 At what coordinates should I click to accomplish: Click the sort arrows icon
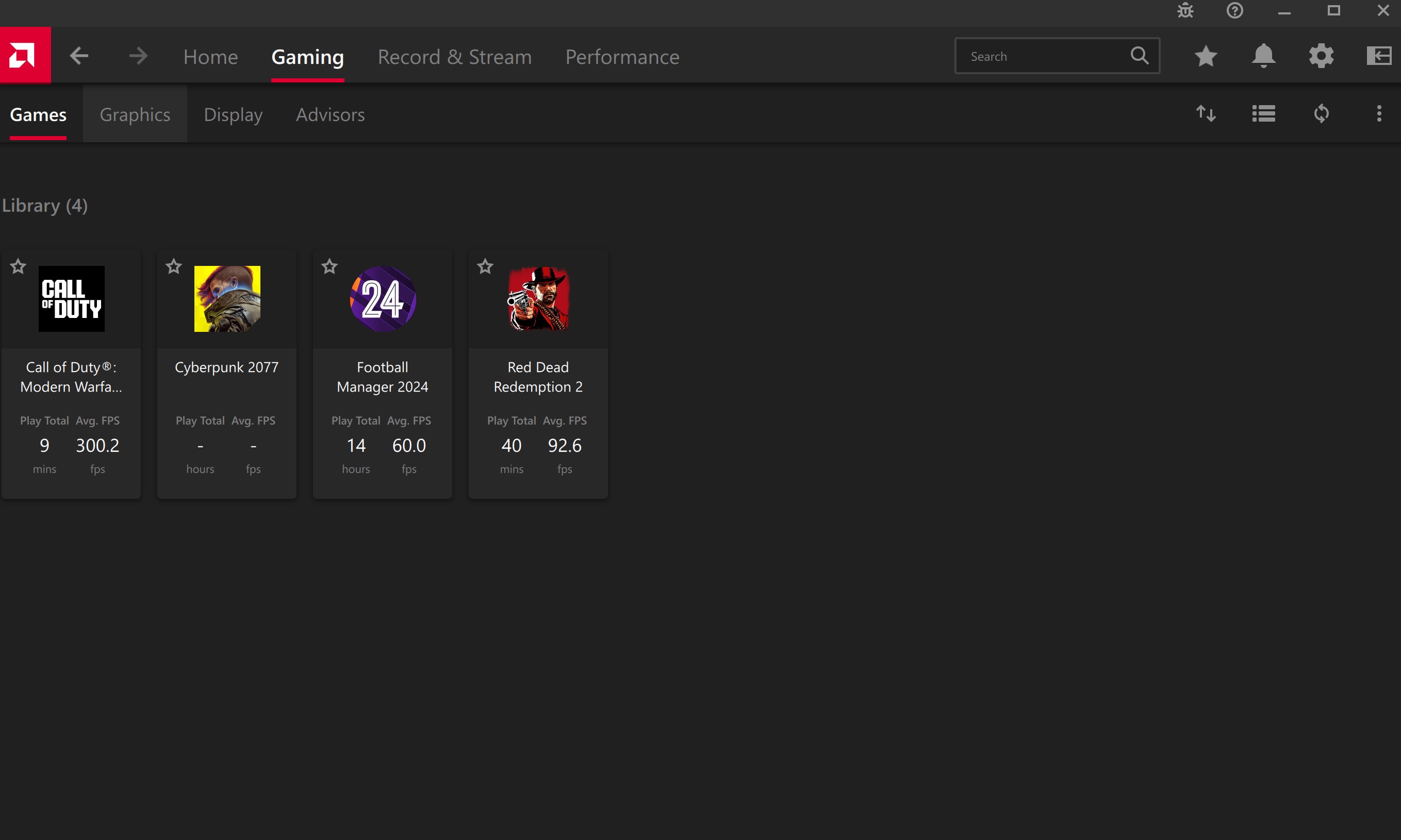point(1206,114)
